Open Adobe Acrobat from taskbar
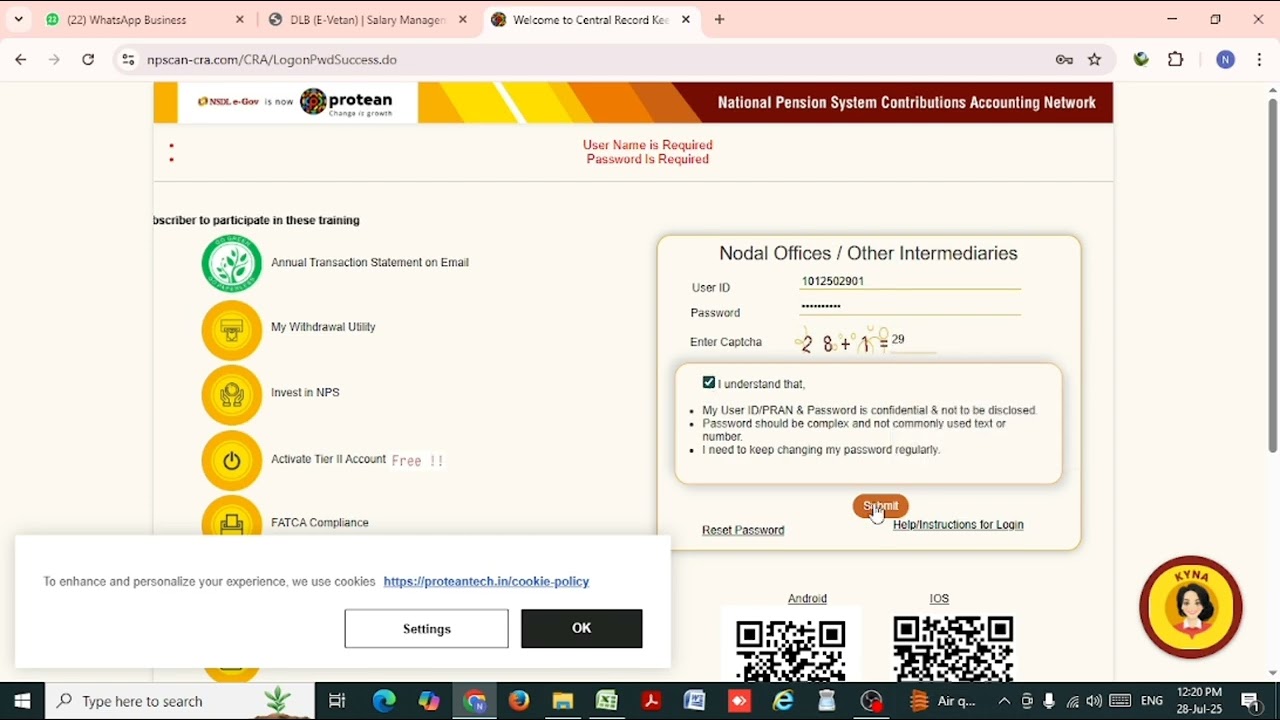The image size is (1280, 720). pos(651,701)
